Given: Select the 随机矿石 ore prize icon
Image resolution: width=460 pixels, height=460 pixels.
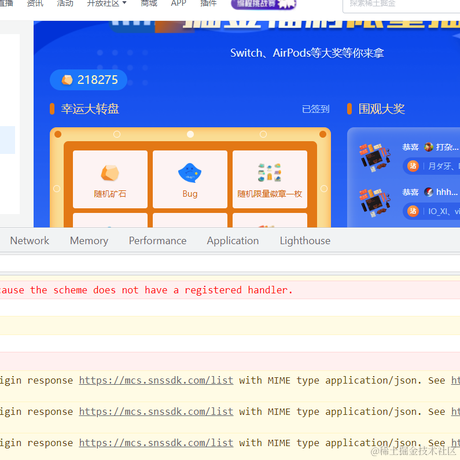Looking at the screenshot, I should (110, 173).
